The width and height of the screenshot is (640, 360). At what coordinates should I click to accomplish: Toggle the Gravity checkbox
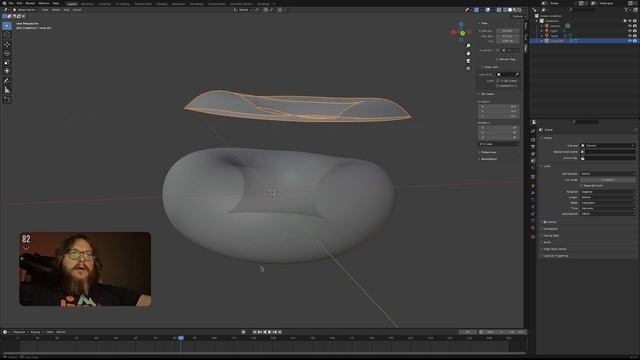pos(545,222)
